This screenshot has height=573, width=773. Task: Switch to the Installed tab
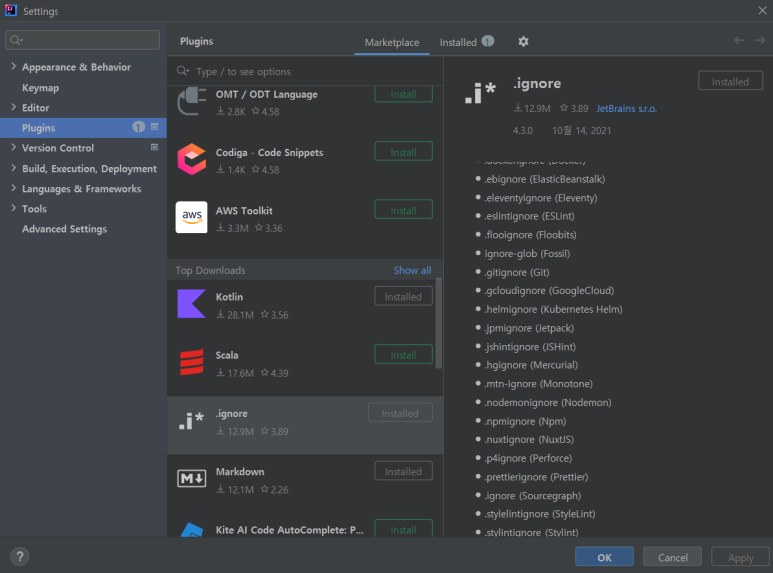point(458,42)
